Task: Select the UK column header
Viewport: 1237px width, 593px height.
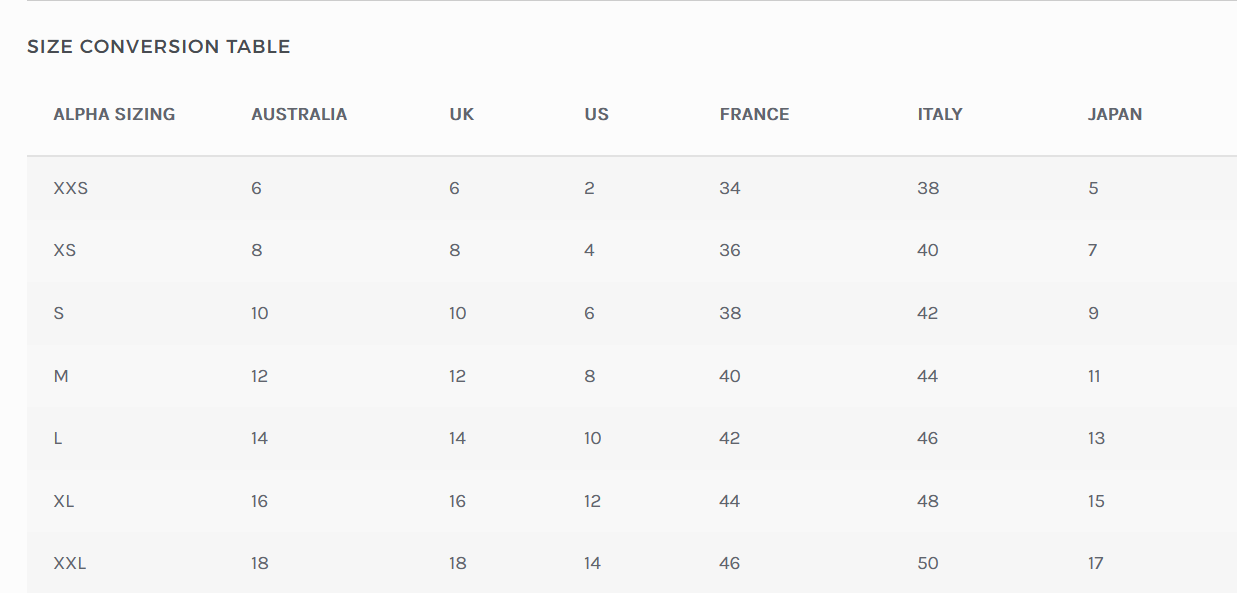Action: 461,114
